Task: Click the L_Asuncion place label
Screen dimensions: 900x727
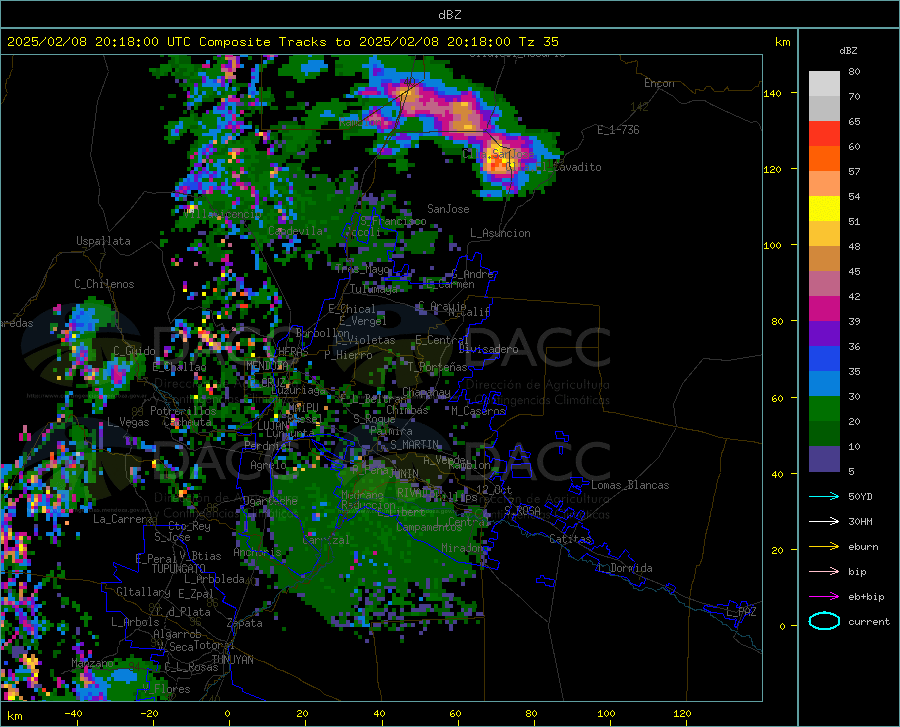Action: [x=500, y=233]
